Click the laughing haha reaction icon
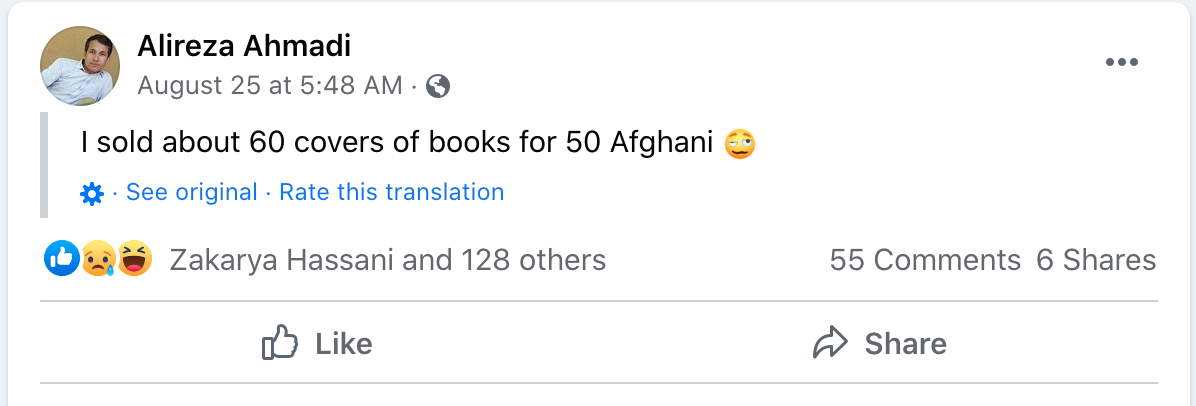This screenshot has width=1196, height=406. click(133, 261)
